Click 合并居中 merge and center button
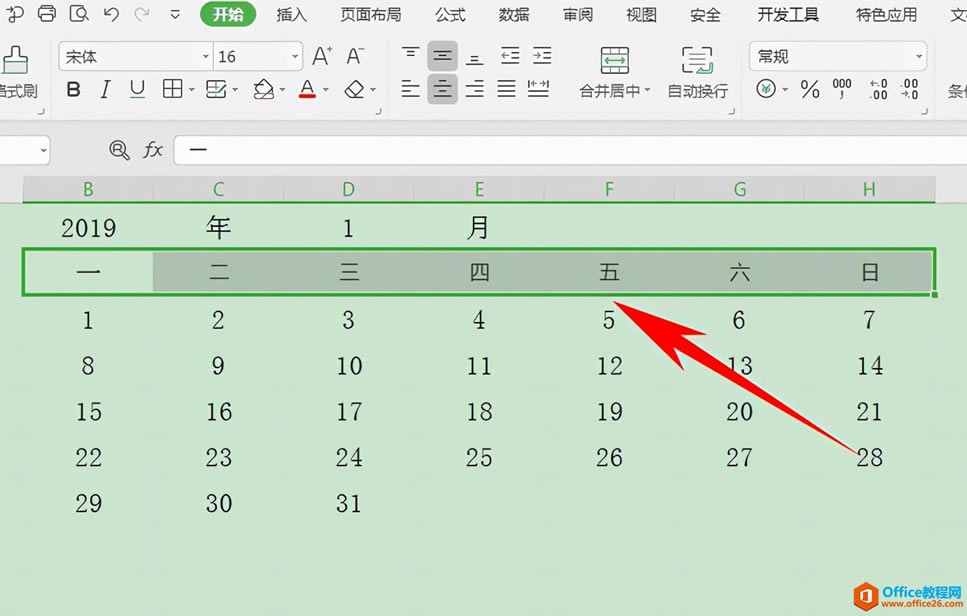This screenshot has width=967, height=616. coord(615,72)
